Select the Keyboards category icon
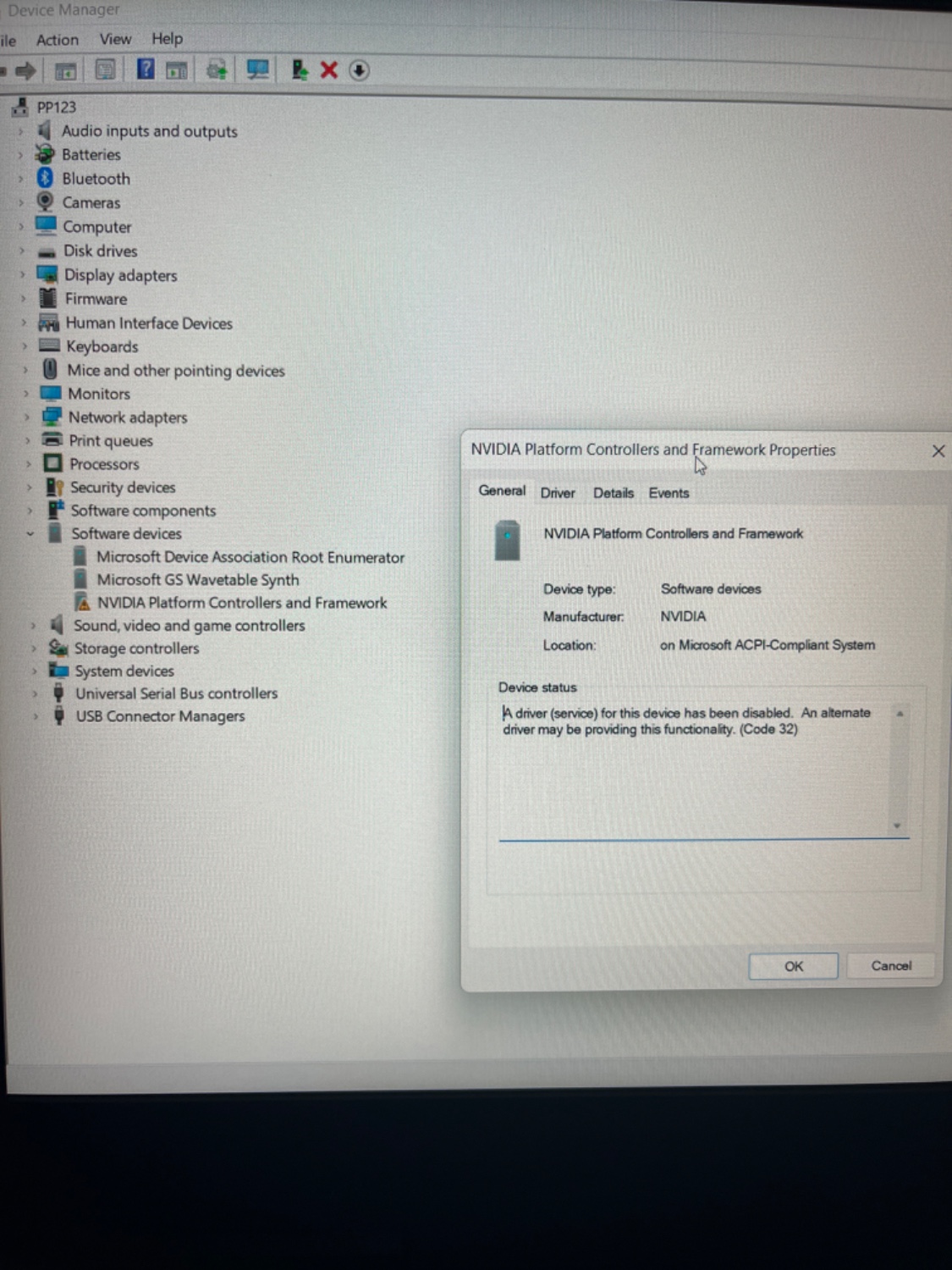 coord(50,345)
